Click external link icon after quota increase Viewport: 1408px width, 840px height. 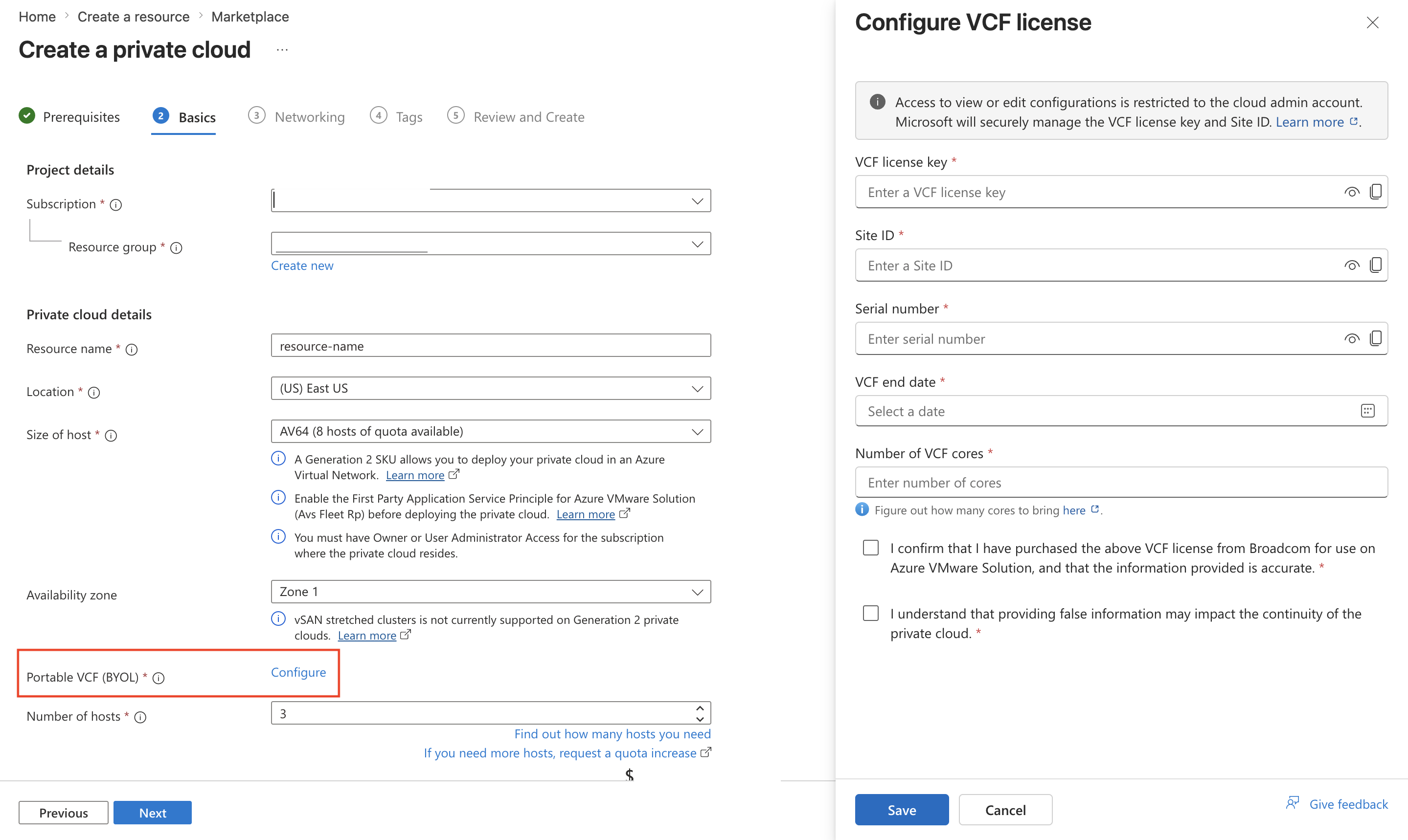tap(705, 752)
